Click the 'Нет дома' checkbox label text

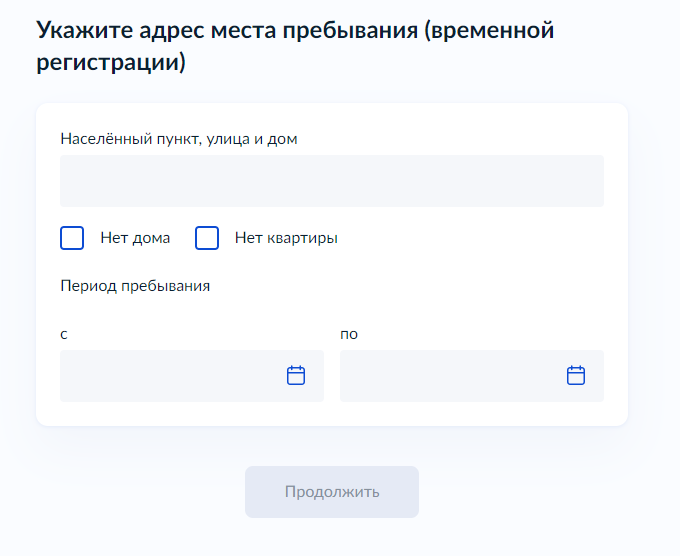tap(135, 238)
